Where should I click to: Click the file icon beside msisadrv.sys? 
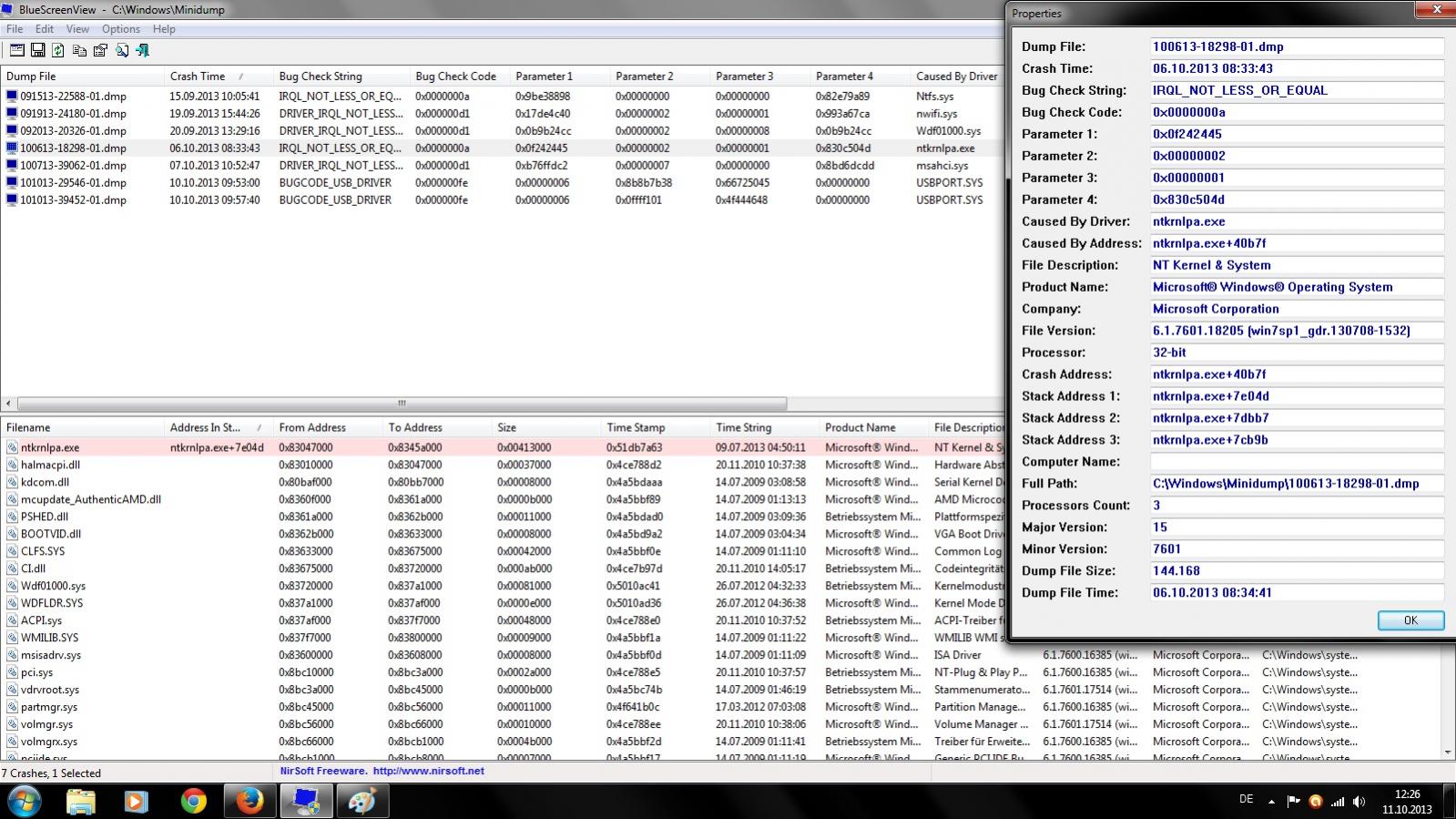point(13,655)
